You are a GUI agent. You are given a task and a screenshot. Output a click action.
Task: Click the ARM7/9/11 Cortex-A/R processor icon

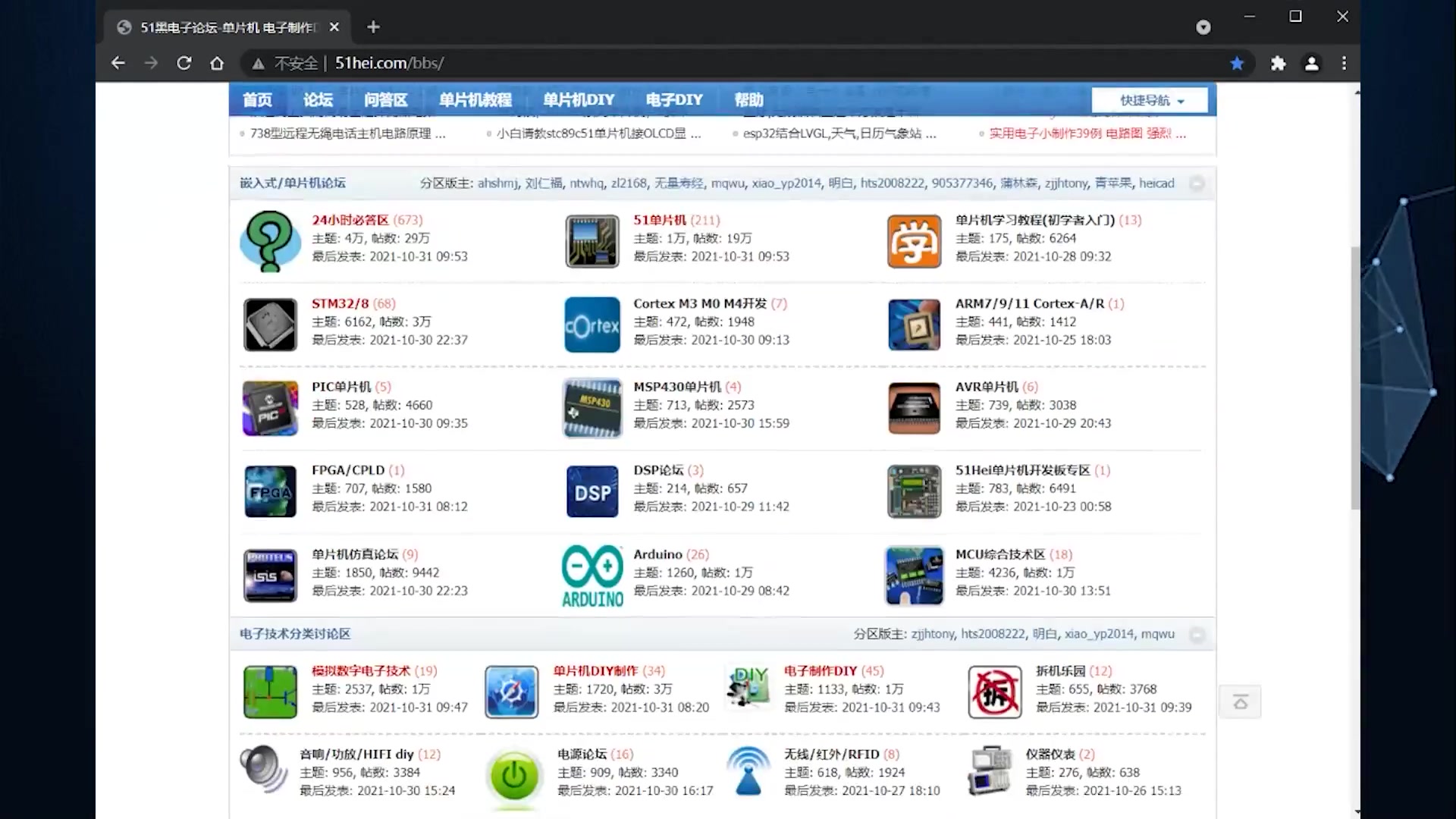915,325
